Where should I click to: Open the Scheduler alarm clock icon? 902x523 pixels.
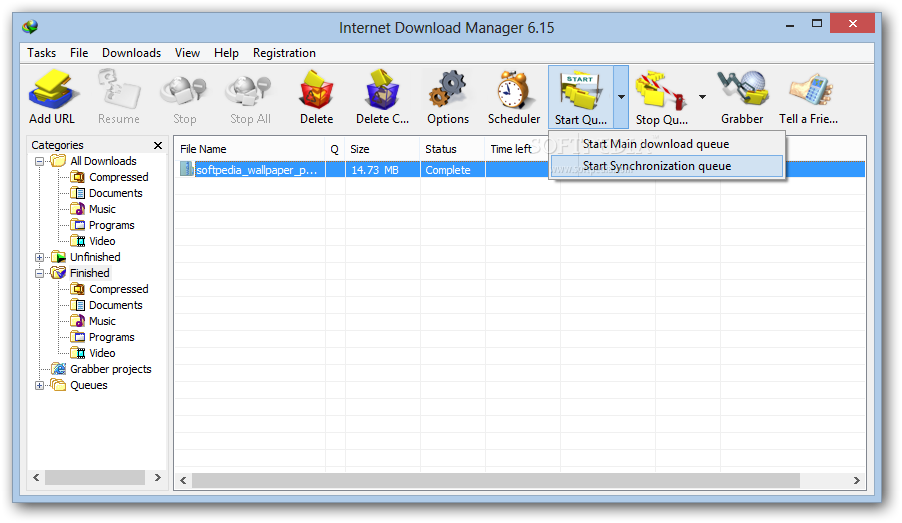(x=514, y=89)
